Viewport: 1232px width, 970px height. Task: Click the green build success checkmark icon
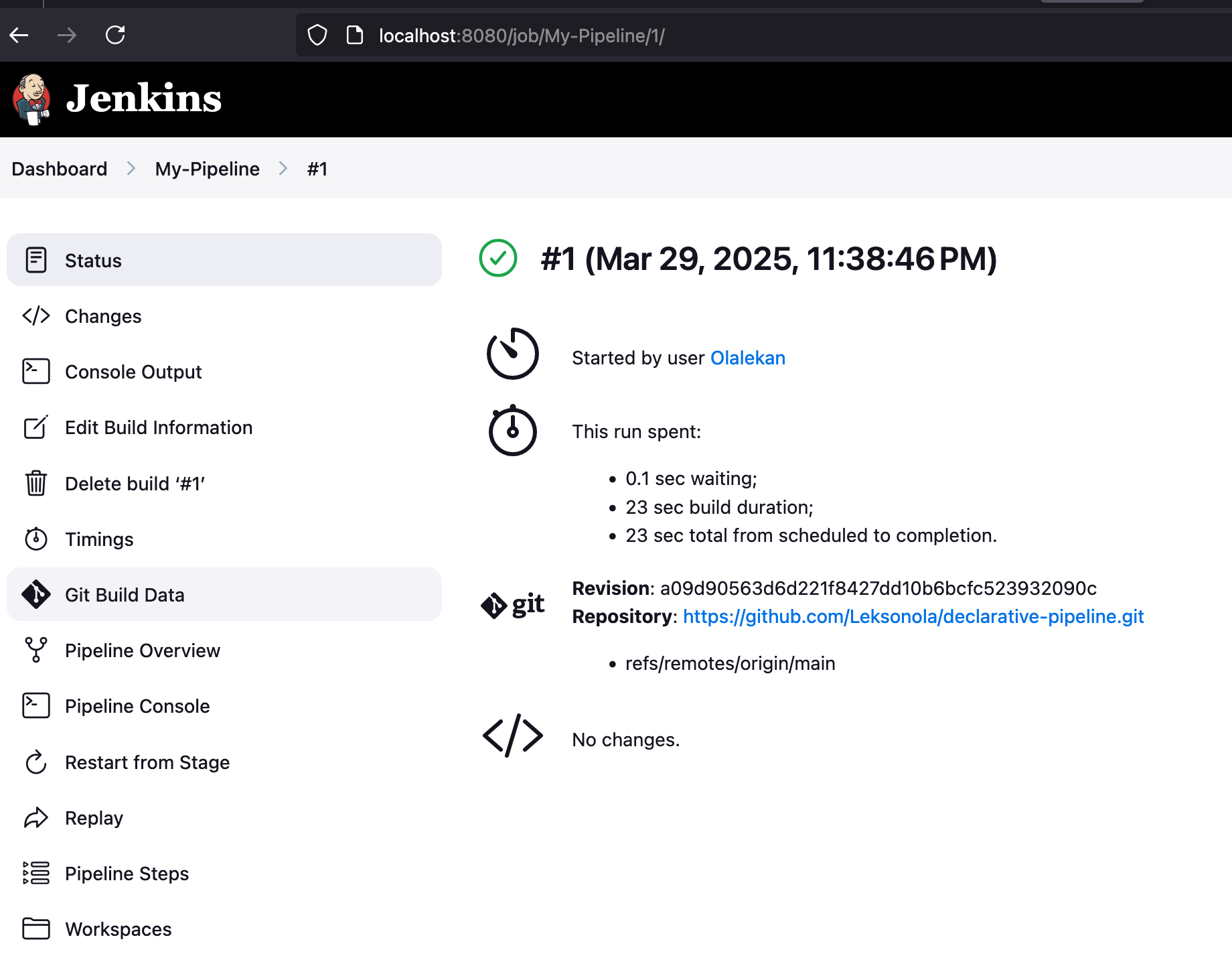click(498, 258)
